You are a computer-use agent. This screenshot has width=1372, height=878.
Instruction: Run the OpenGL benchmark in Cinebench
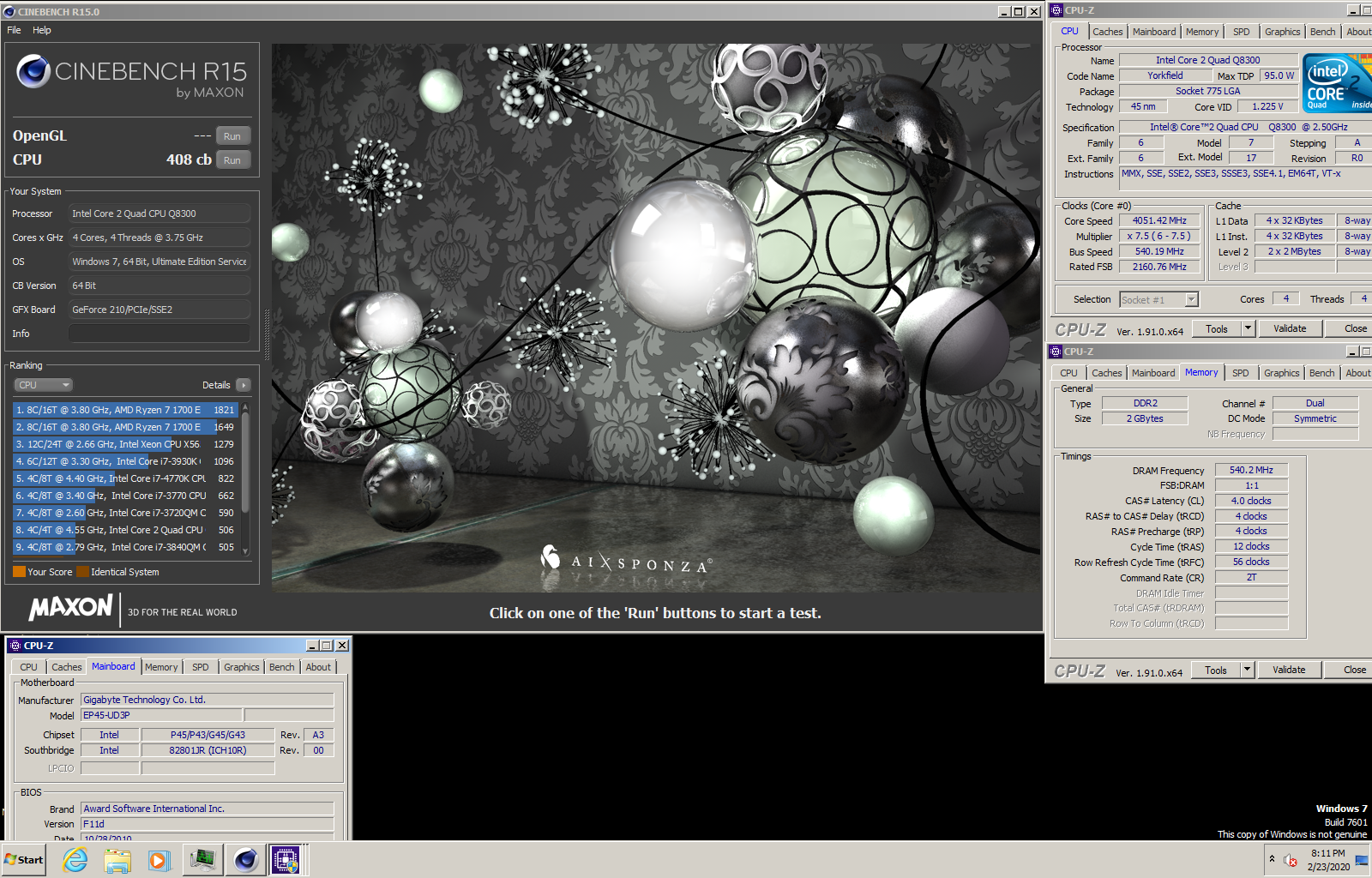point(232,136)
